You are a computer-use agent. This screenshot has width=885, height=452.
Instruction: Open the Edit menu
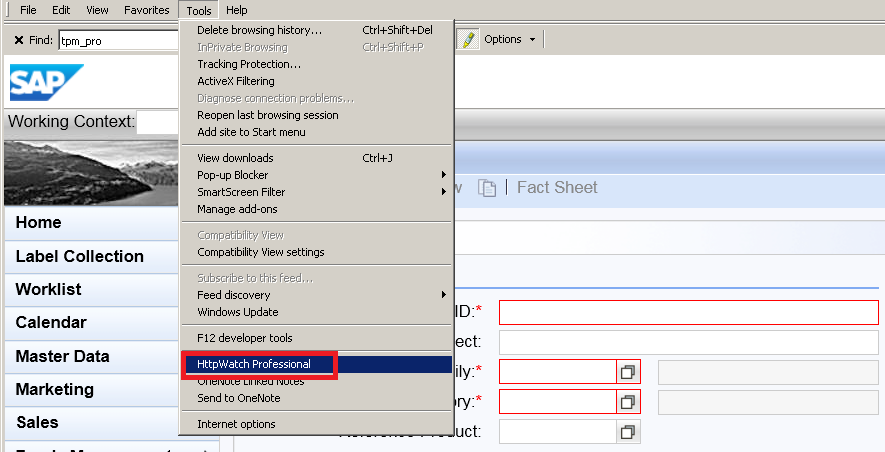[61, 10]
